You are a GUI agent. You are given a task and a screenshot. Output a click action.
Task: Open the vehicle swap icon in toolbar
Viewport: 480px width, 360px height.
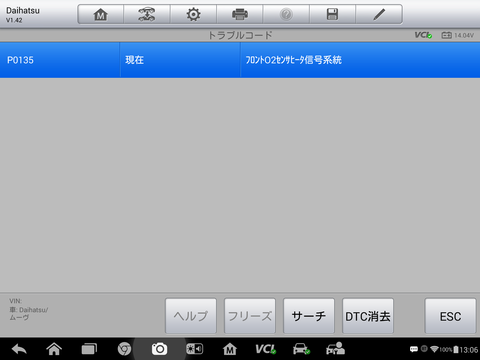147,14
